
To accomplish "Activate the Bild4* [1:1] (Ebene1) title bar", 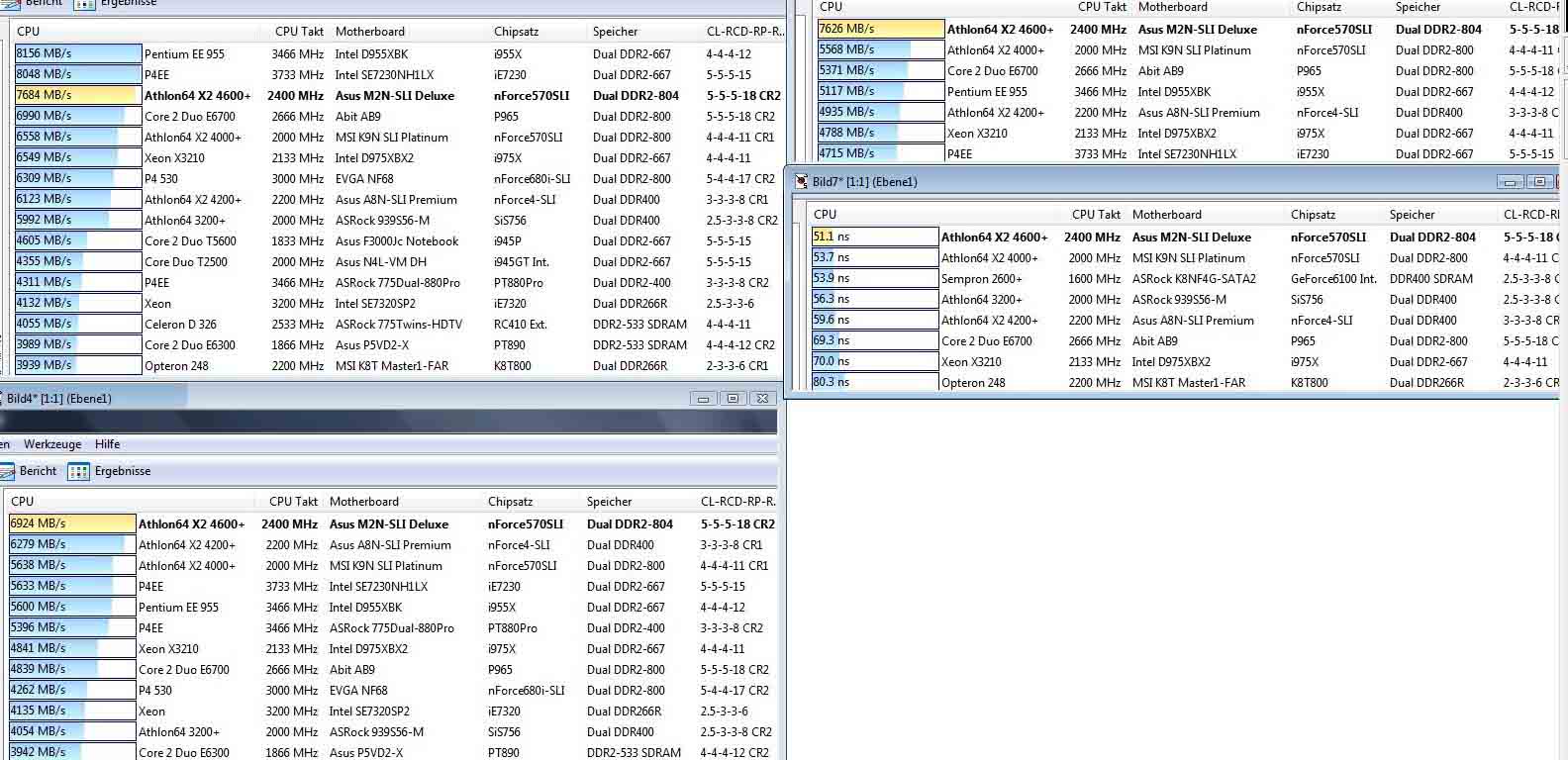I will pyautogui.click(x=388, y=398).
